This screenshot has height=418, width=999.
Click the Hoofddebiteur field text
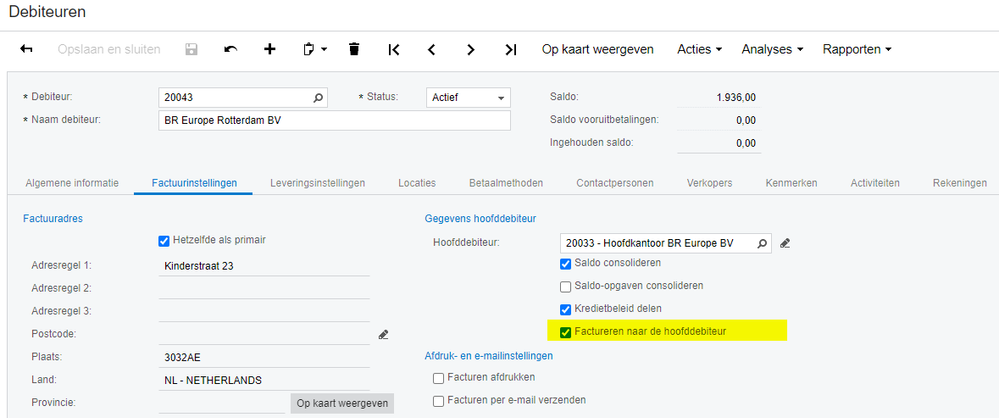pyautogui.click(x=649, y=243)
